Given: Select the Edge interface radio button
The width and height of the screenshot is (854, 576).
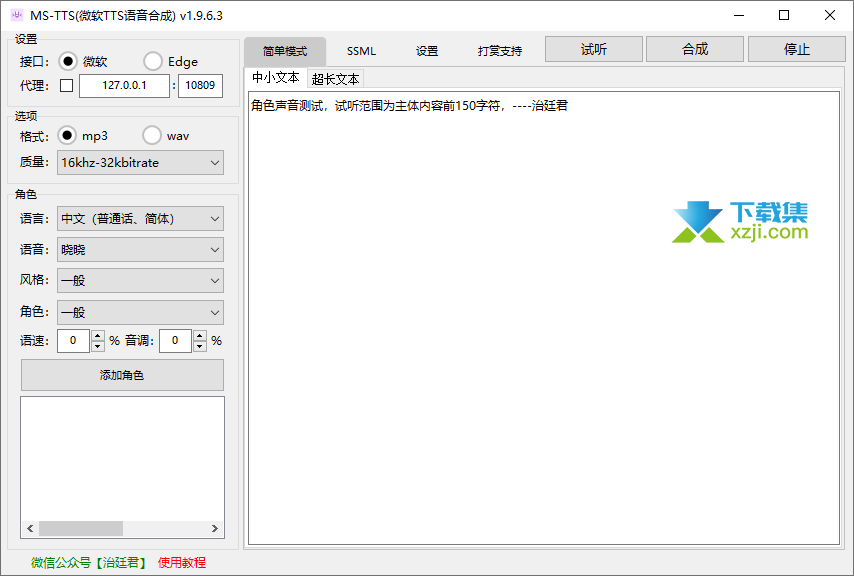Looking at the screenshot, I should 152,62.
